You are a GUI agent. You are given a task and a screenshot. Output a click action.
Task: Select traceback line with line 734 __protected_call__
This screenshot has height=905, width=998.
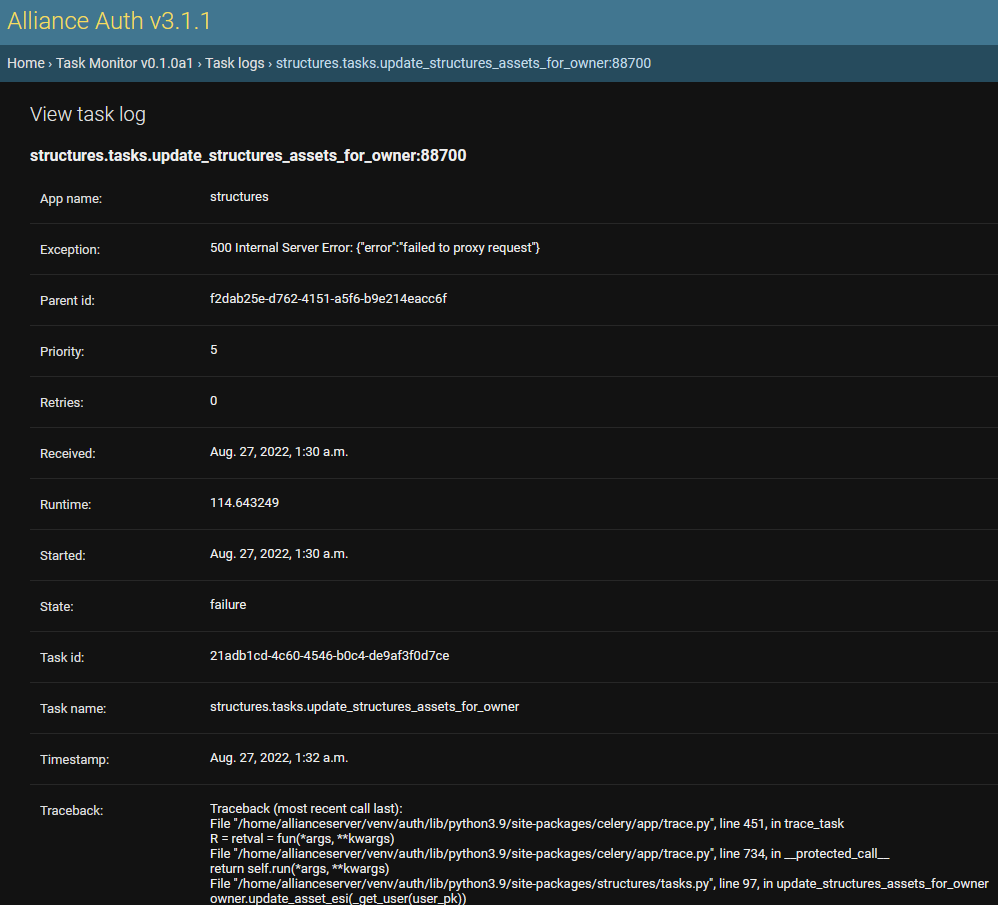click(x=550, y=853)
